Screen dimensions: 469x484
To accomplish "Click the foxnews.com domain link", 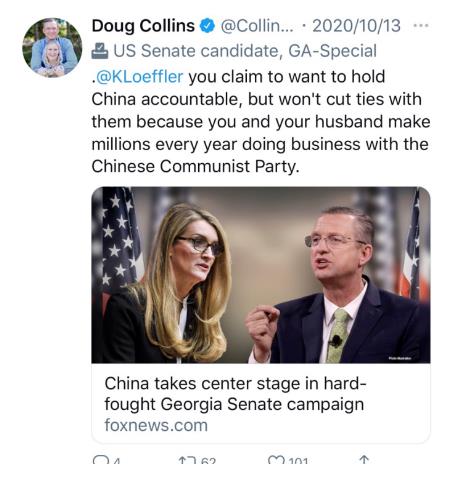I will (x=156, y=425).
